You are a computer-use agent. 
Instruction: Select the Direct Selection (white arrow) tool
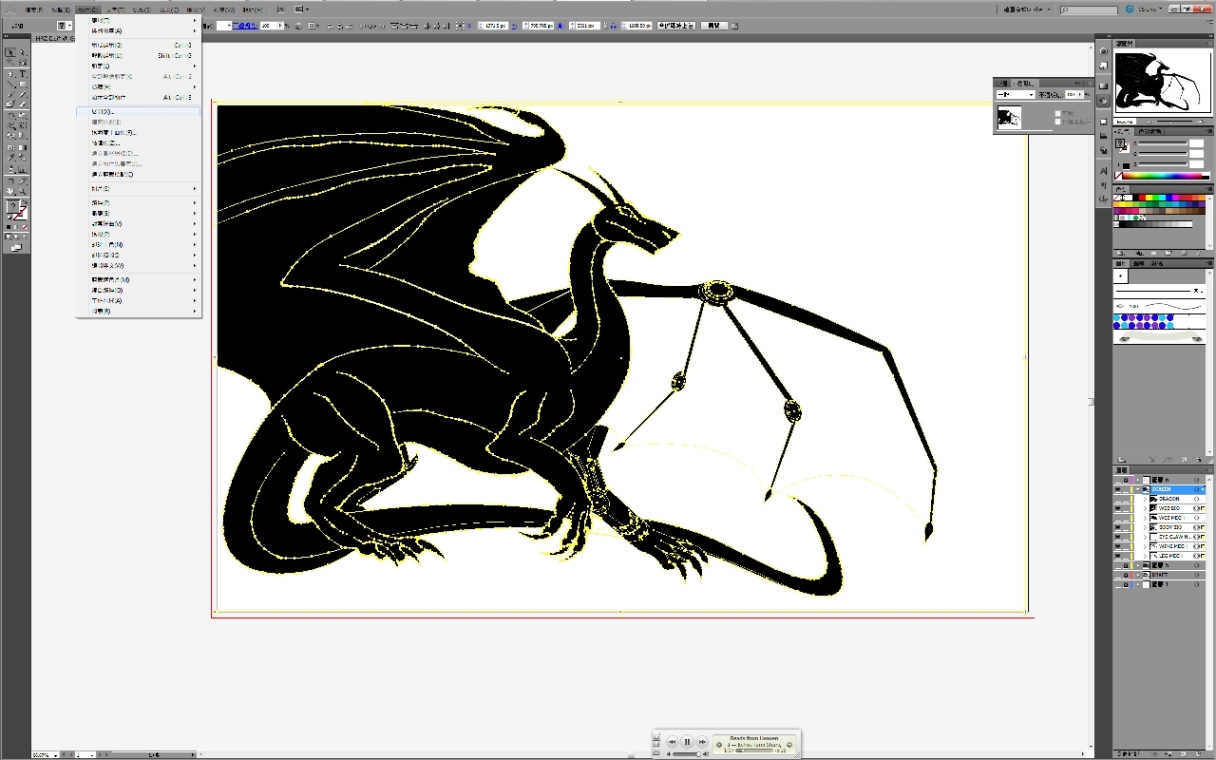tap(22, 52)
